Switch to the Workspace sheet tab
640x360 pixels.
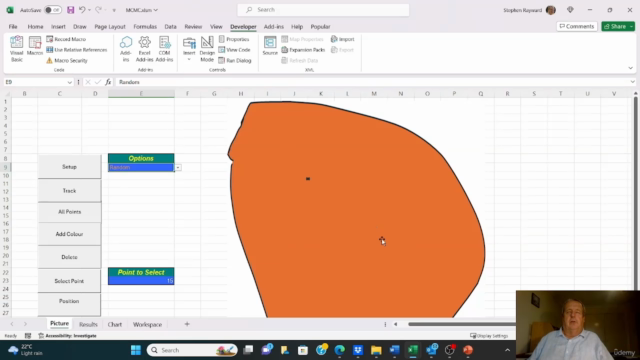147,324
